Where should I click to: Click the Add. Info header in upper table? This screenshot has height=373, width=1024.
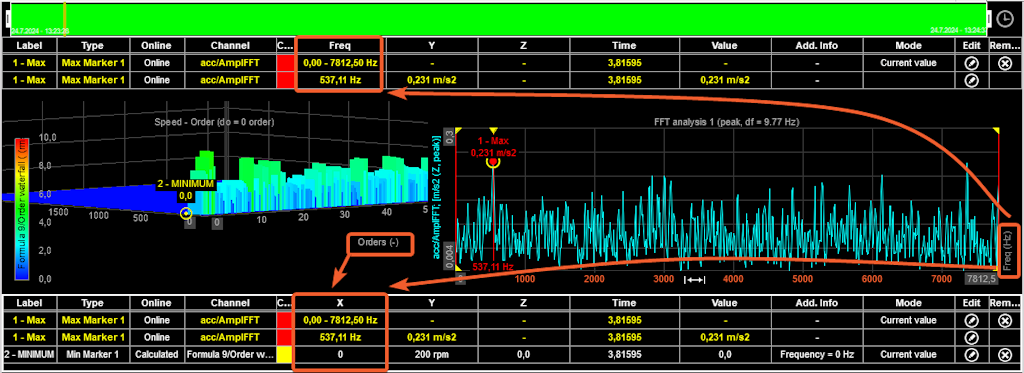[x=817, y=46]
